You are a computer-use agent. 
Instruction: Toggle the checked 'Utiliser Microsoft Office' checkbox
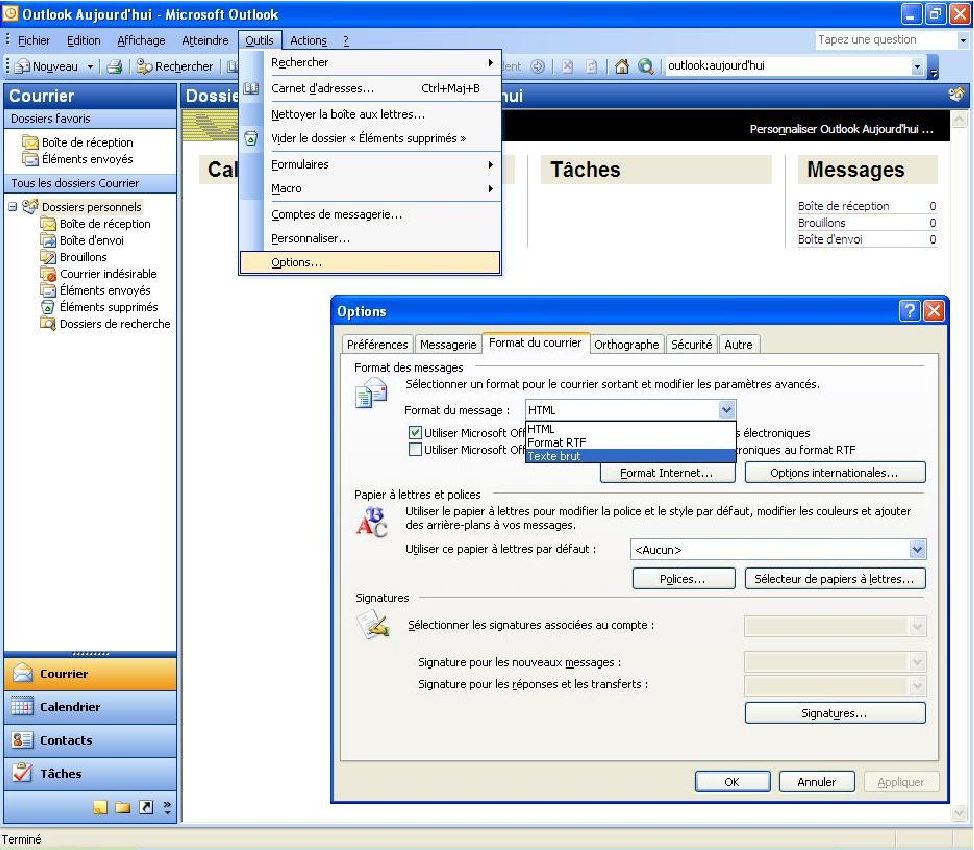416,432
